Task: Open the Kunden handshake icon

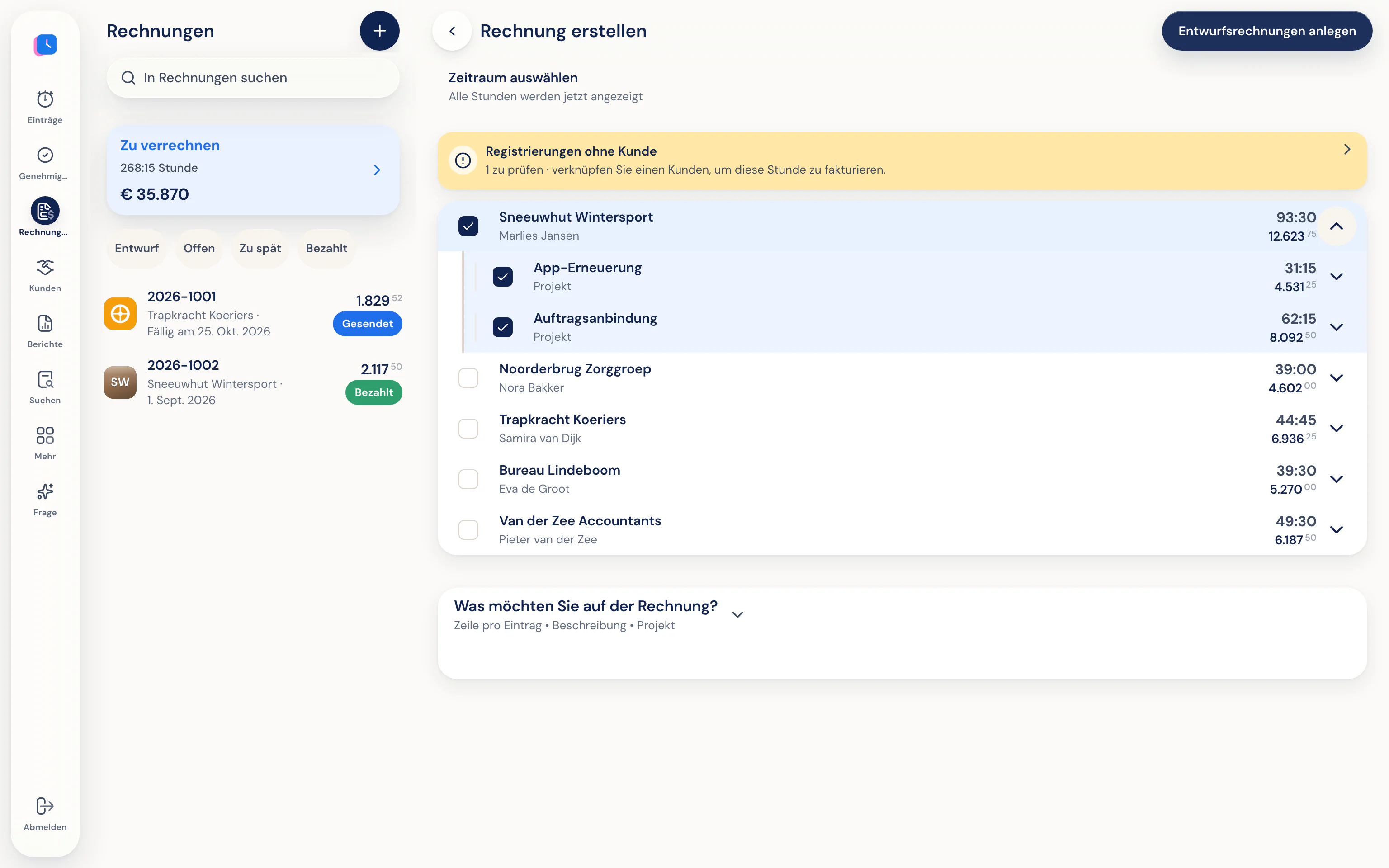Action: pos(45,267)
